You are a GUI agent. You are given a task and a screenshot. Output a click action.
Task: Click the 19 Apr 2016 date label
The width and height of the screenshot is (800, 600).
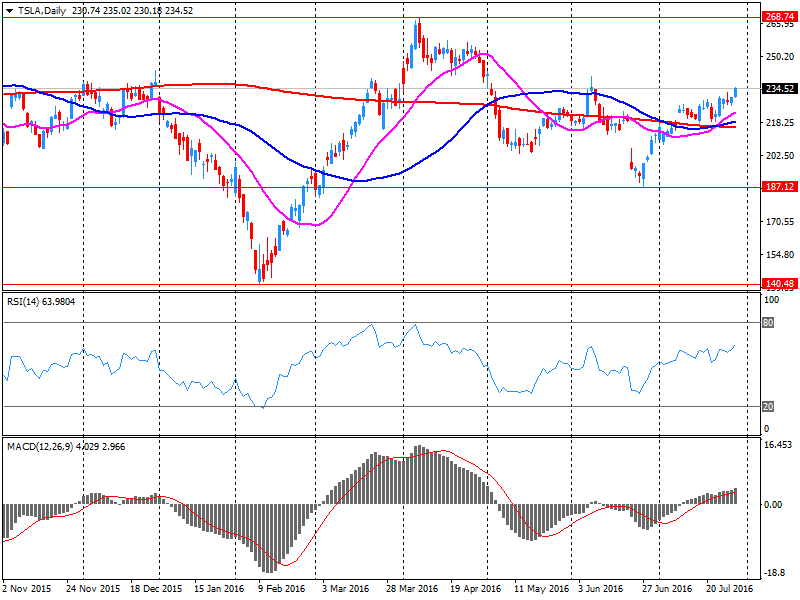coord(476,589)
